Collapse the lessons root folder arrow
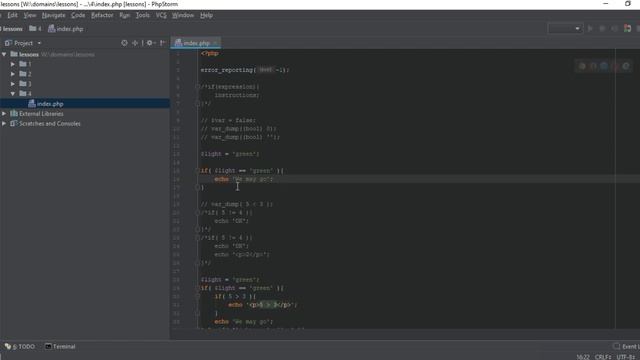640x360 pixels. point(4,54)
